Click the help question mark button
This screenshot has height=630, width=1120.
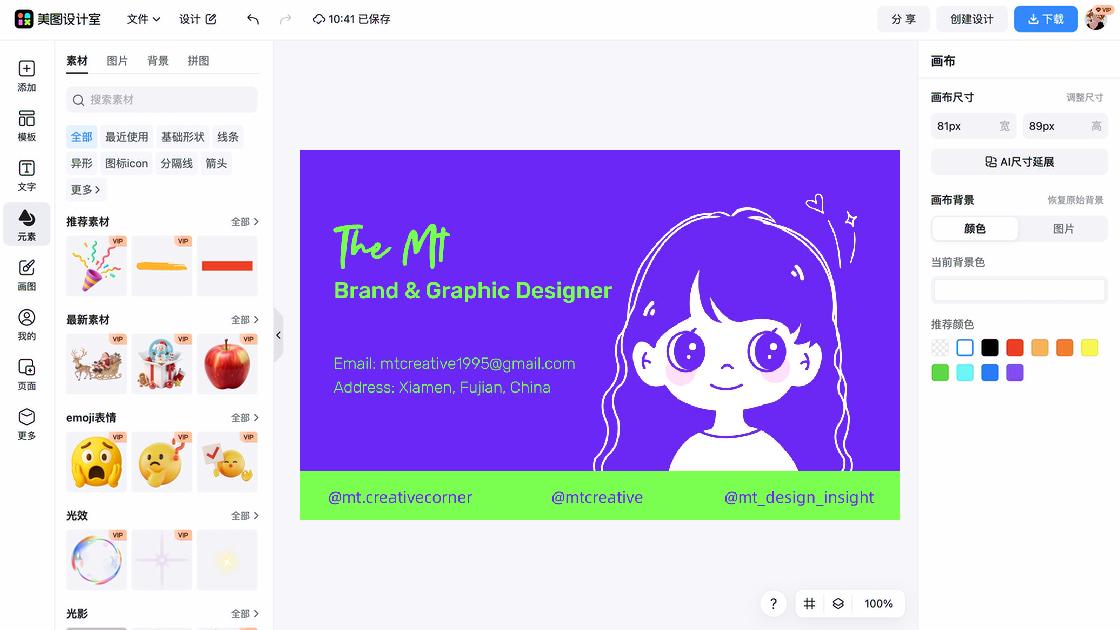(773, 604)
